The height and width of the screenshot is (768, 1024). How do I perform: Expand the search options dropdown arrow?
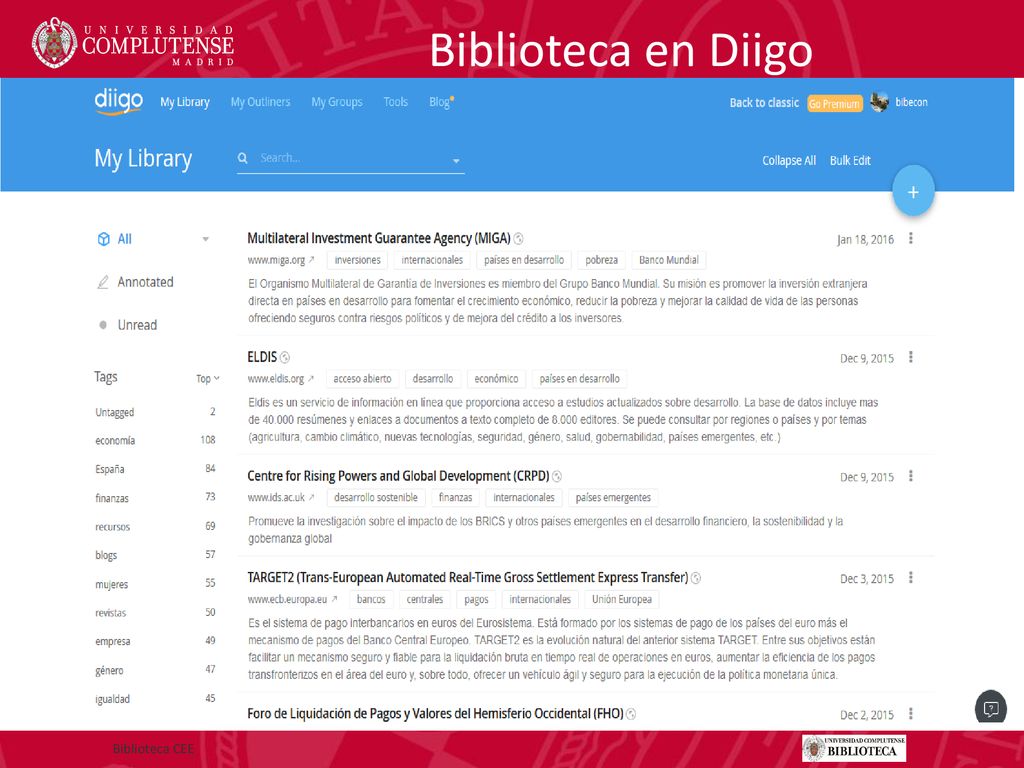click(456, 161)
